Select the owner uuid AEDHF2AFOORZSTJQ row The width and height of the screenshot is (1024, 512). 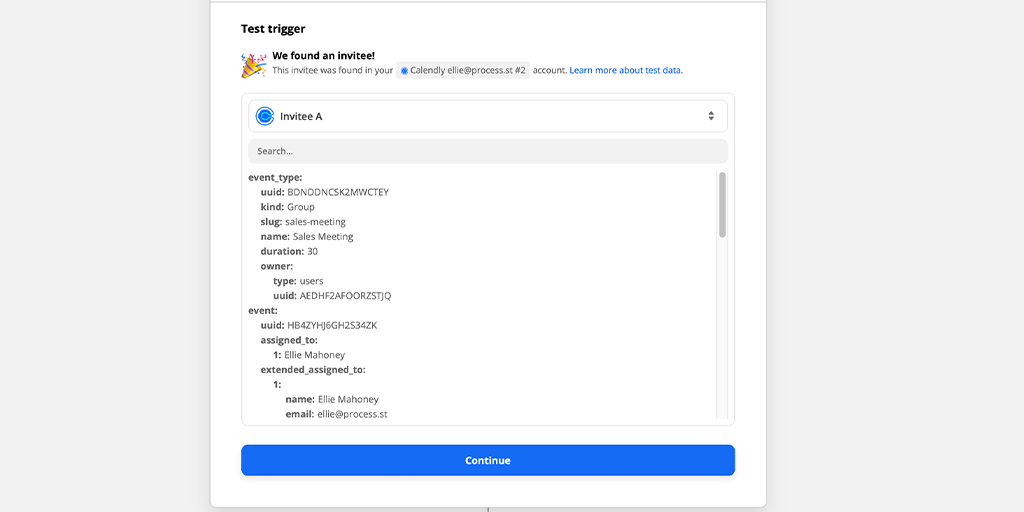[332, 296]
